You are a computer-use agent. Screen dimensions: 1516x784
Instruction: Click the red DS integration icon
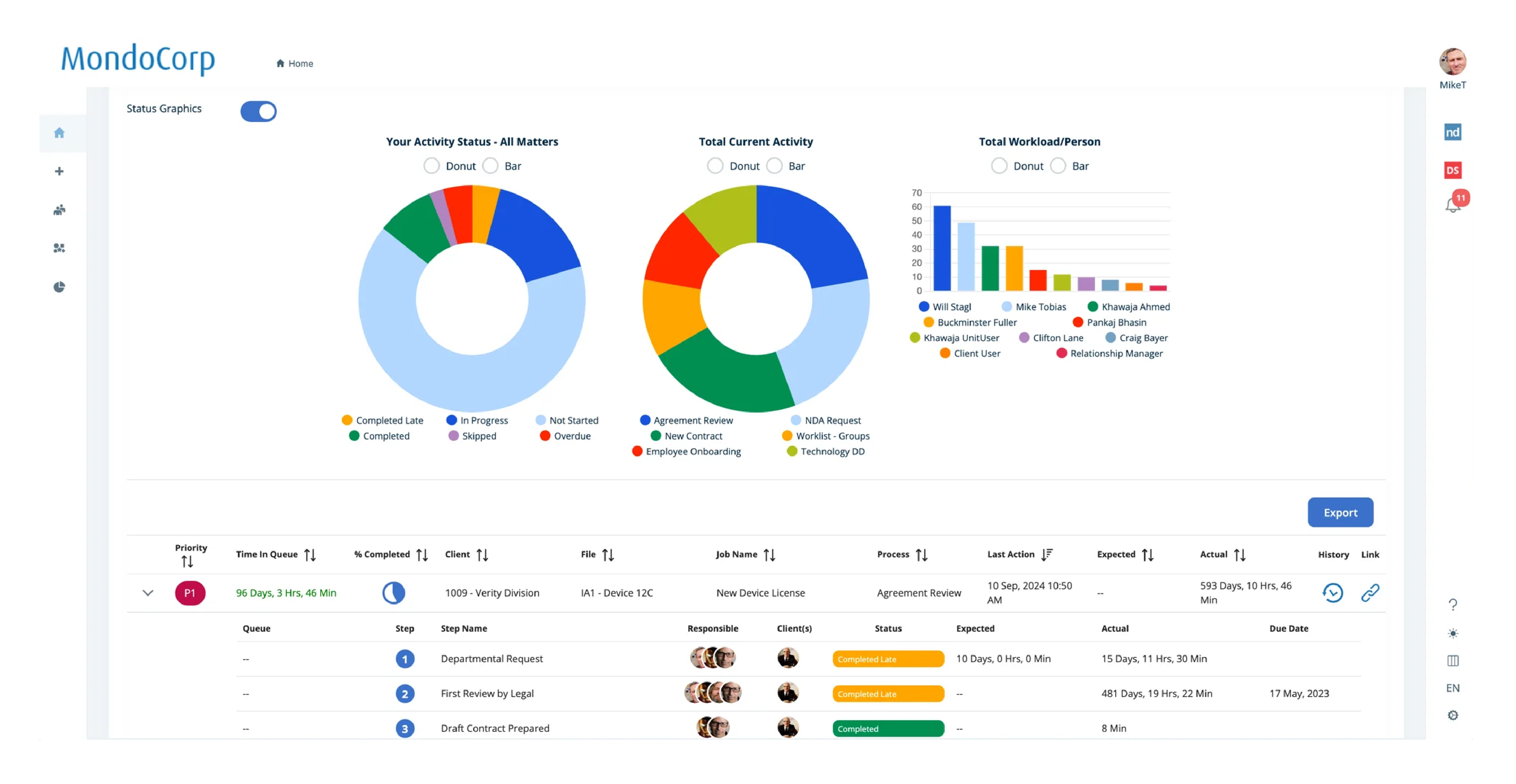click(x=1453, y=170)
